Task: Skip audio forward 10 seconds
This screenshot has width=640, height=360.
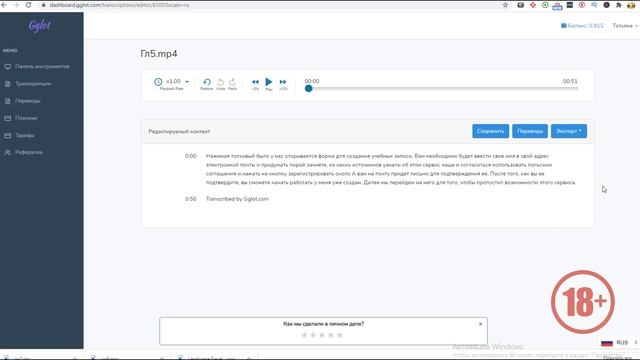Action: (283, 82)
